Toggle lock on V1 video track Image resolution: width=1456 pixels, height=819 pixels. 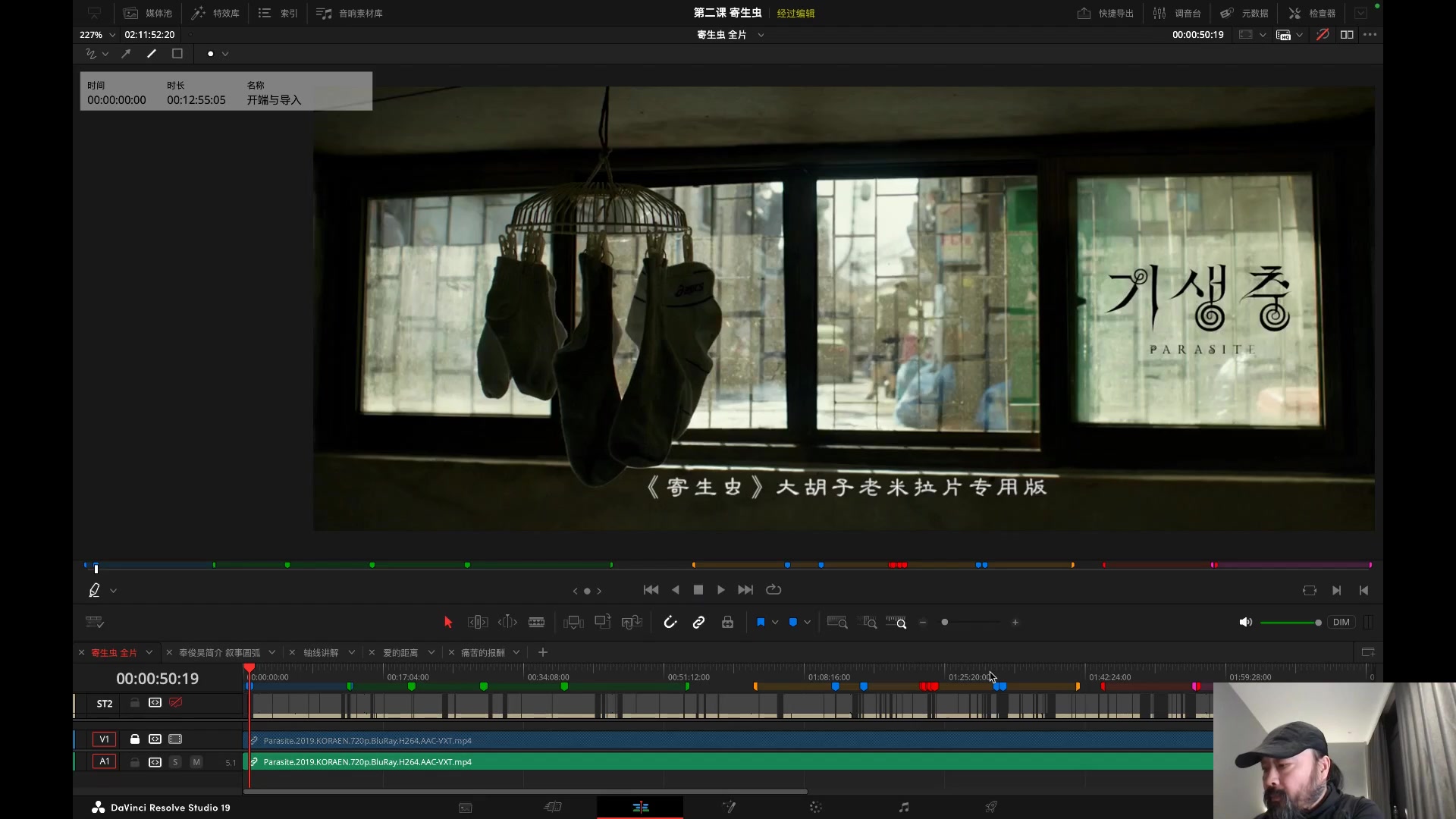(135, 739)
